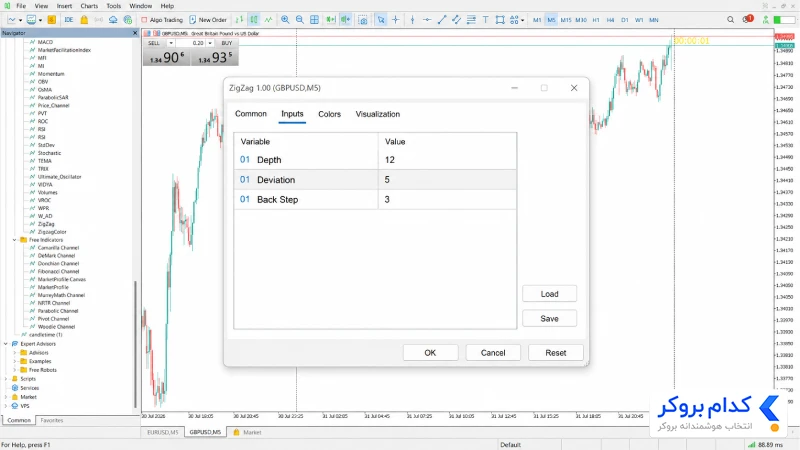Viewport: 800px width, 450px height.
Task: Switch to M15 timeframe
Action: click(566, 20)
